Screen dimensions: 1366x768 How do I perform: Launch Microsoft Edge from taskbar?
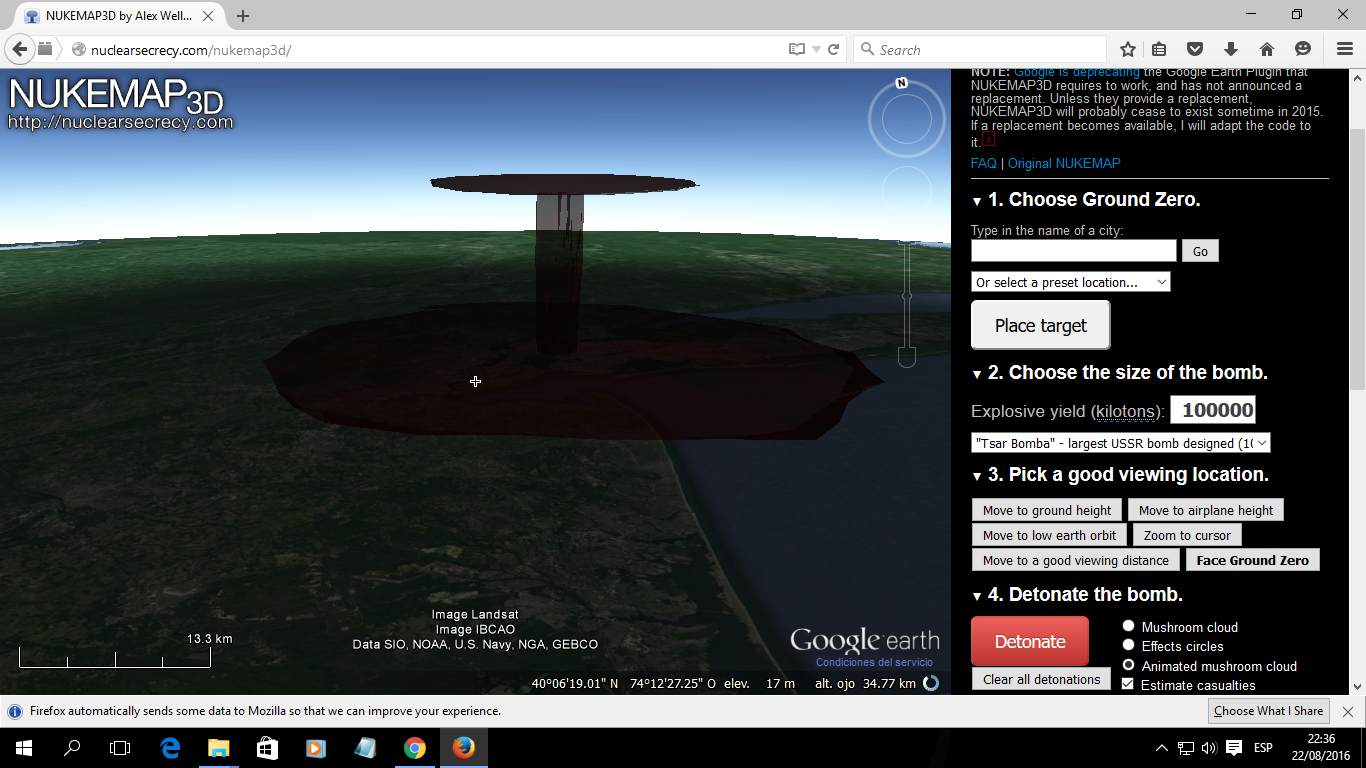(170, 747)
